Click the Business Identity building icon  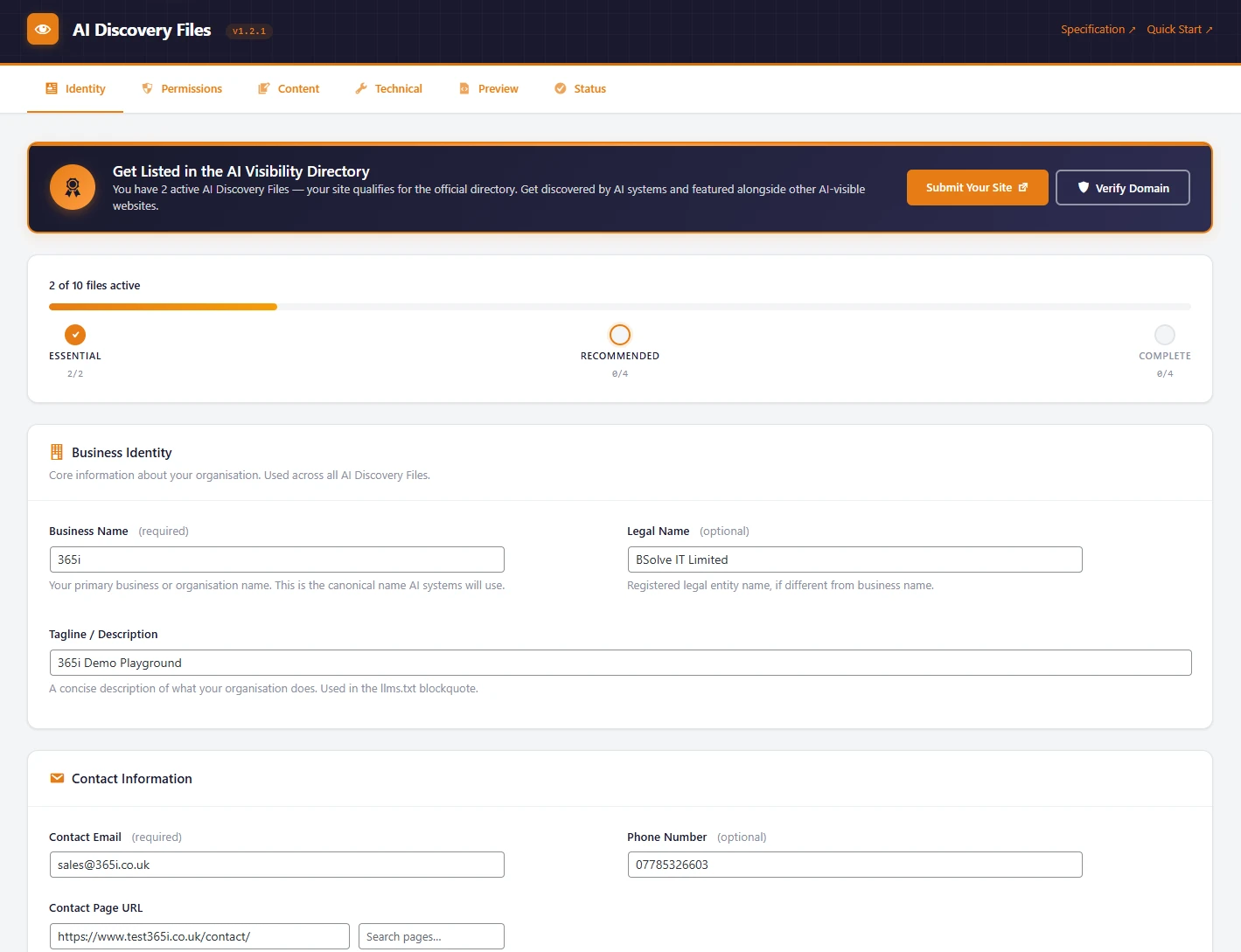point(57,452)
